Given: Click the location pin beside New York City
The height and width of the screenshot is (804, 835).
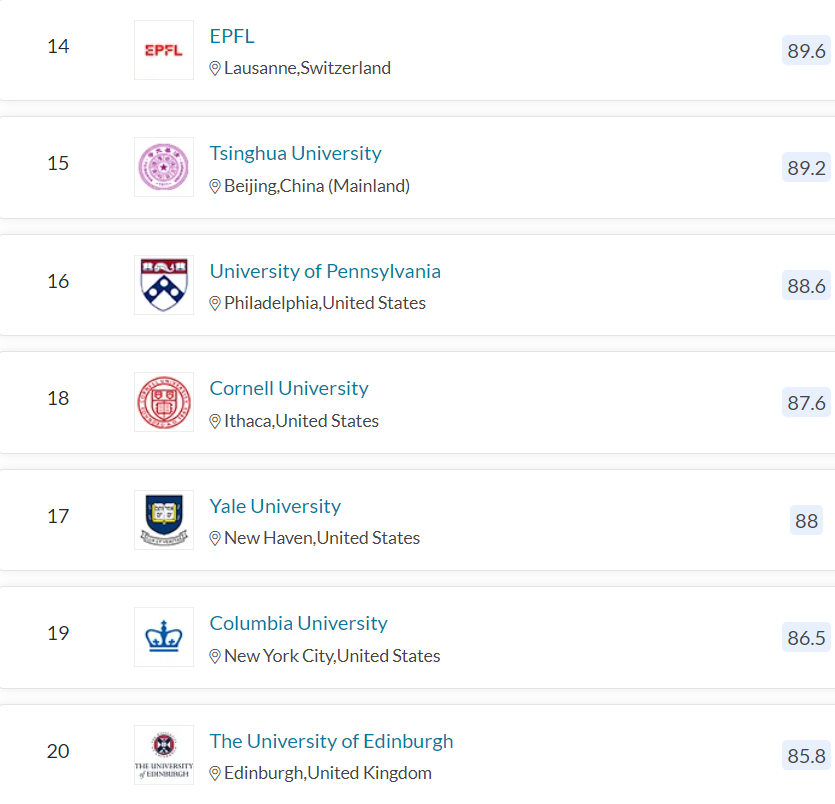Looking at the screenshot, I should tap(215, 657).
